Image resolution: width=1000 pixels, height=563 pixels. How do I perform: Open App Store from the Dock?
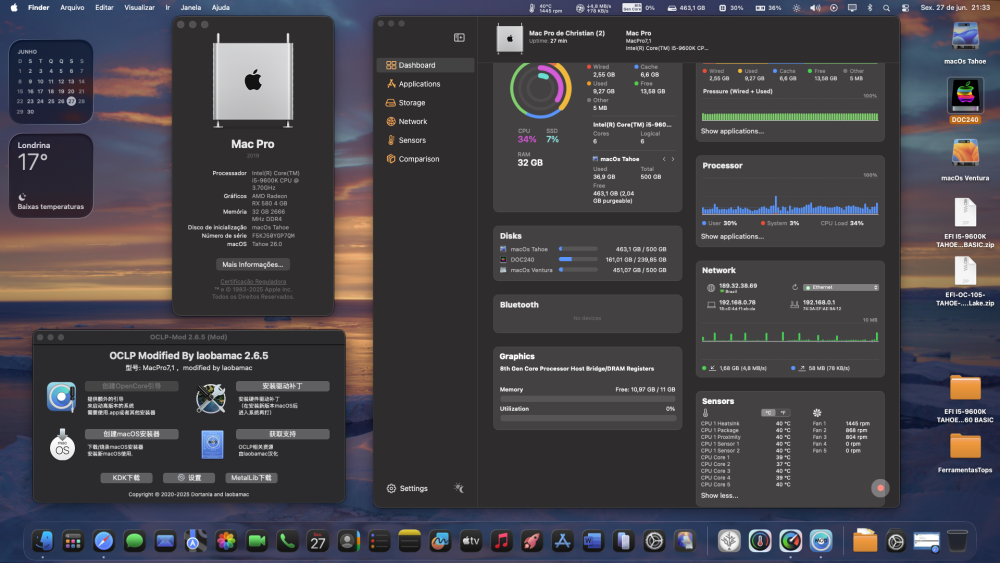[x=562, y=541]
